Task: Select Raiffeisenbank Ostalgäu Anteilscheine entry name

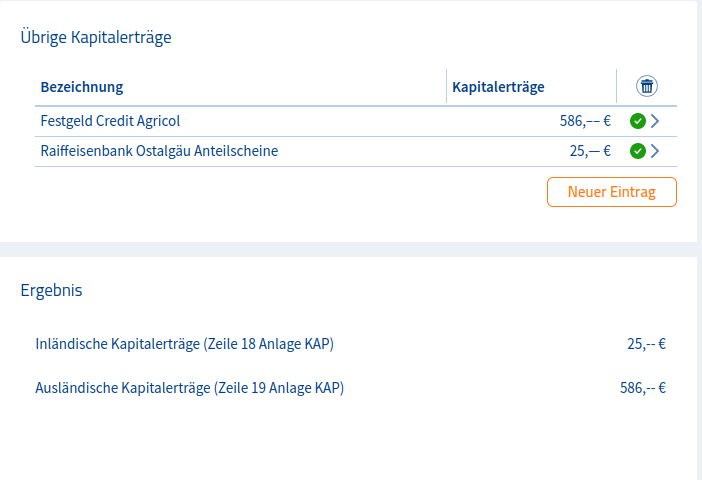Action: point(159,152)
